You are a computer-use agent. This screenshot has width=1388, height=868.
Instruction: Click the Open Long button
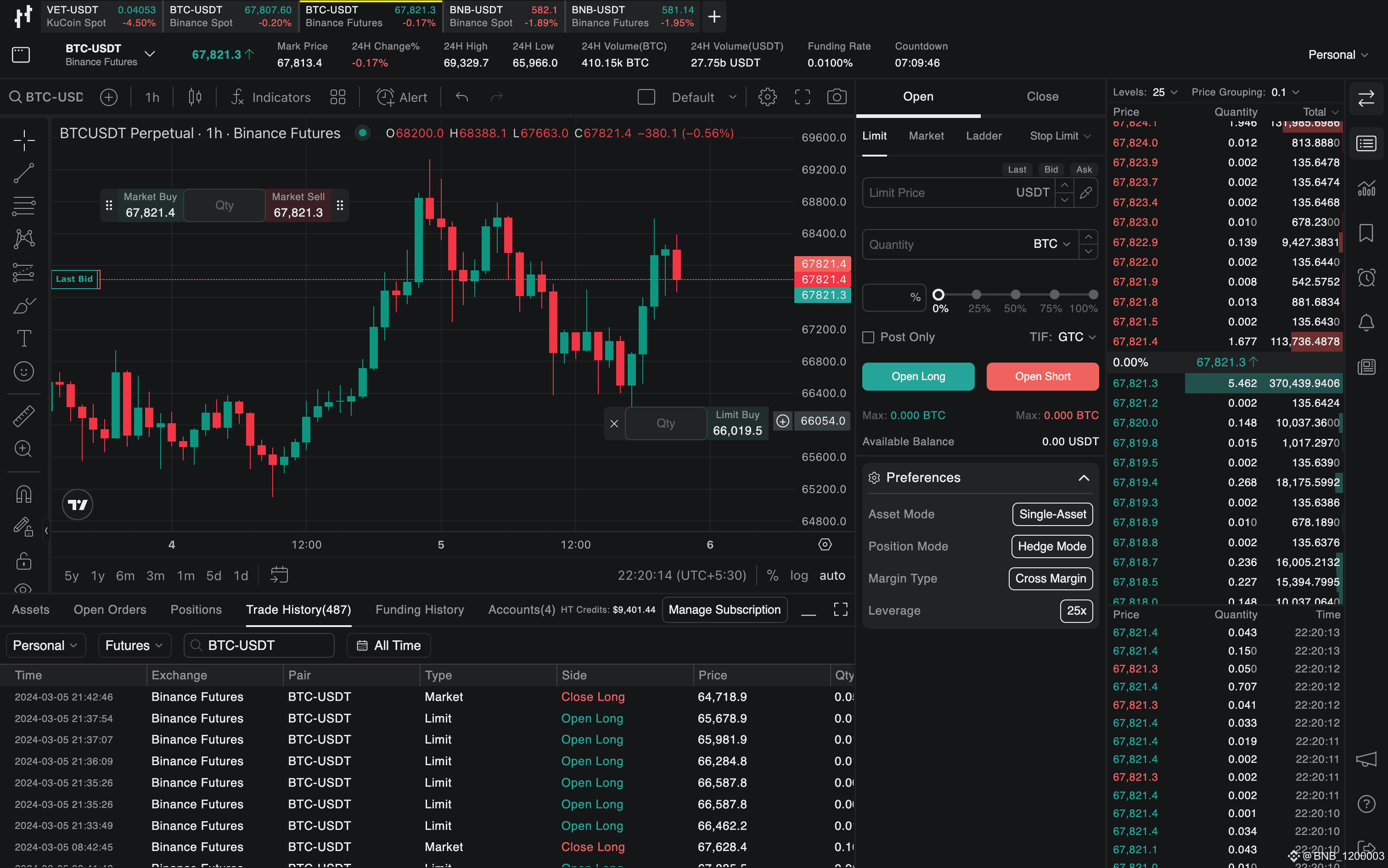tap(918, 376)
